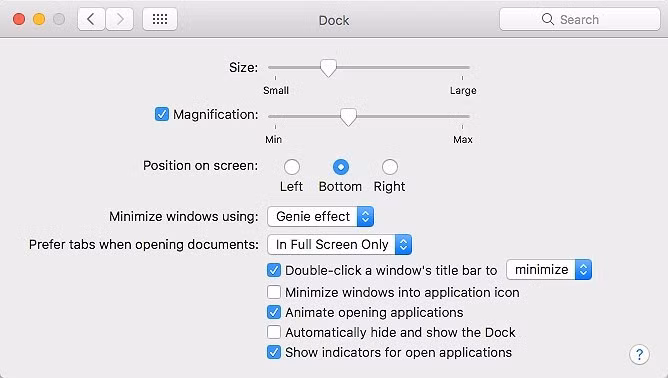Open the minimize title bar action dropdown

click(x=549, y=270)
